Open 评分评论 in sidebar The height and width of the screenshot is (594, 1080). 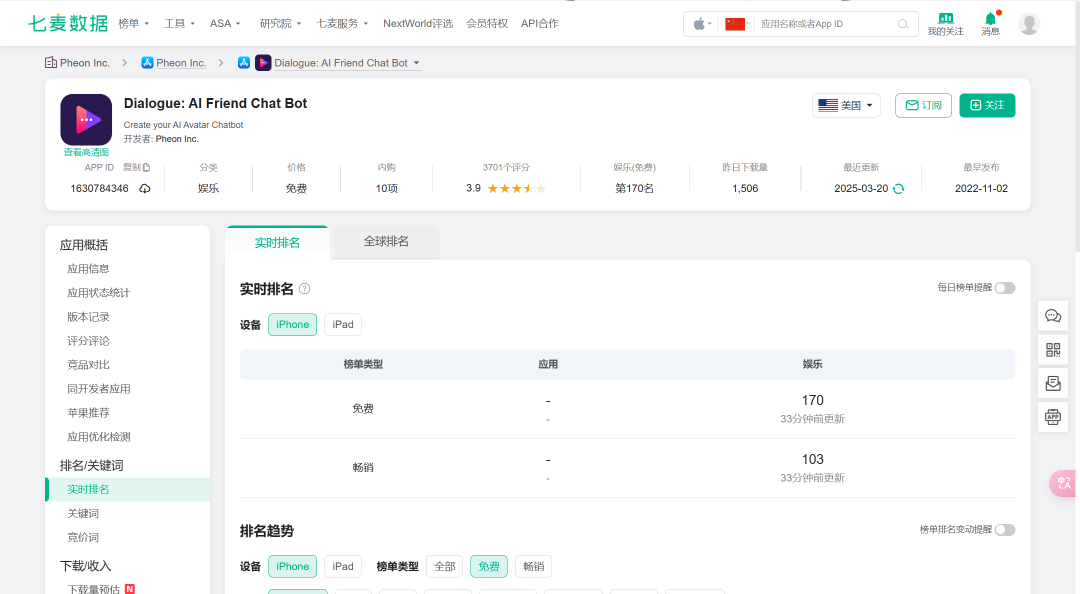click(88, 341)
